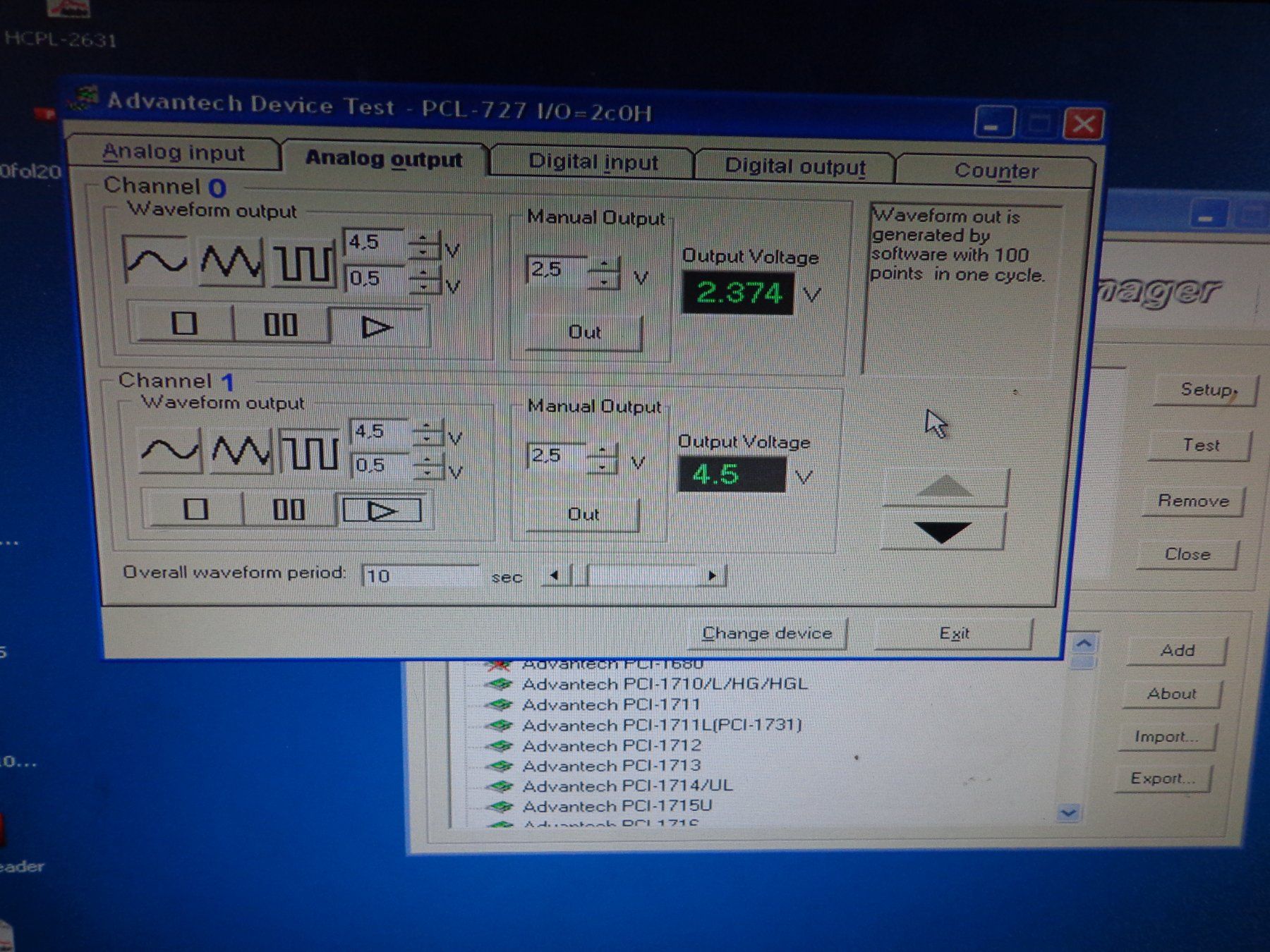1270x952 pixels.
Task: Click About in the device manager window
Action: pyautogui.click(x=1171, y=694)
